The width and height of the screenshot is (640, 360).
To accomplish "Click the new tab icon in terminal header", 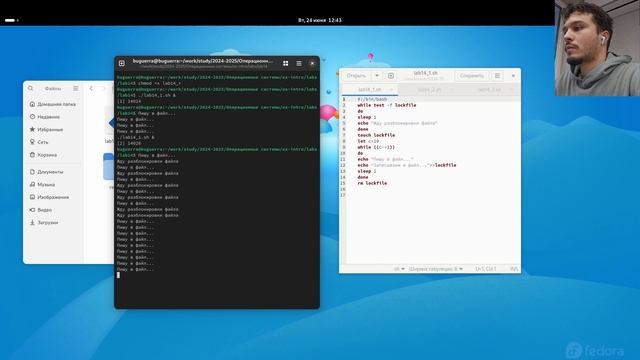I will click(122, 63).
